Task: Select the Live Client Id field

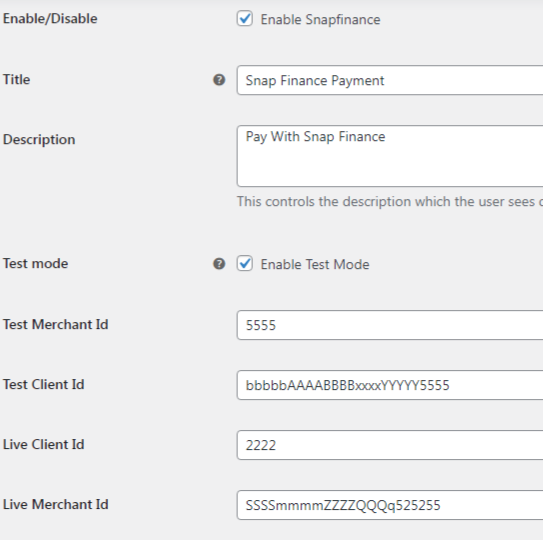Action: (x=390, y=445)
